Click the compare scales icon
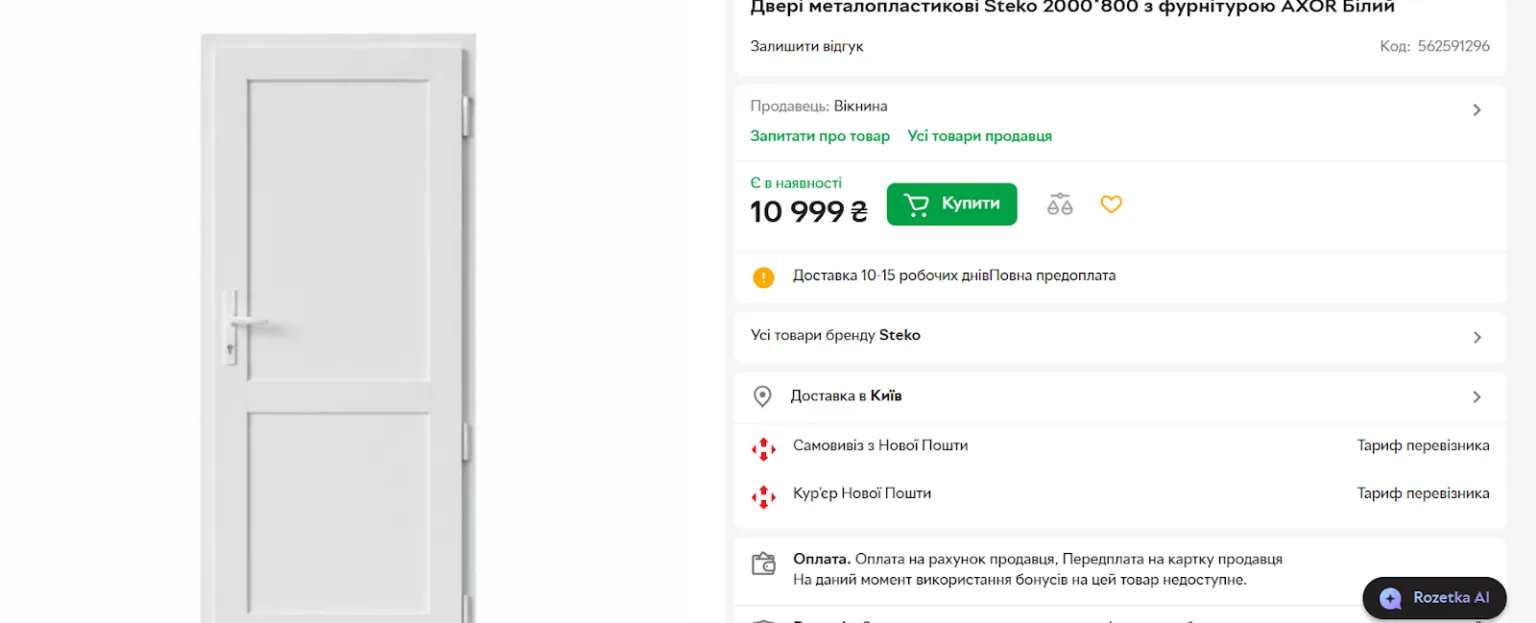1536x623 pixels. coord(1060,205)
